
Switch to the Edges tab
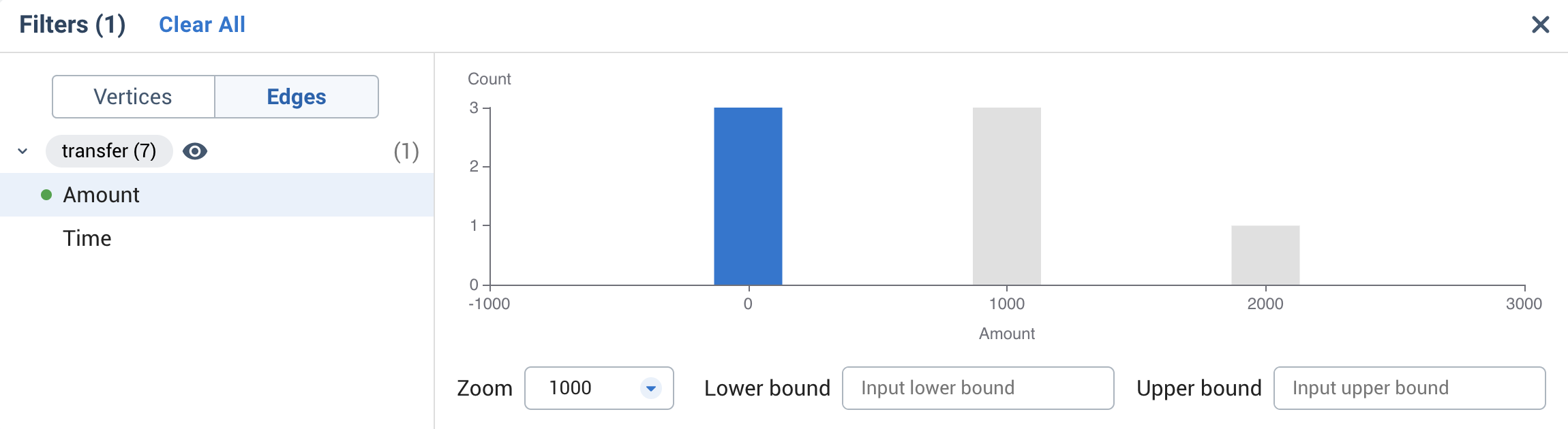(297, 96)
